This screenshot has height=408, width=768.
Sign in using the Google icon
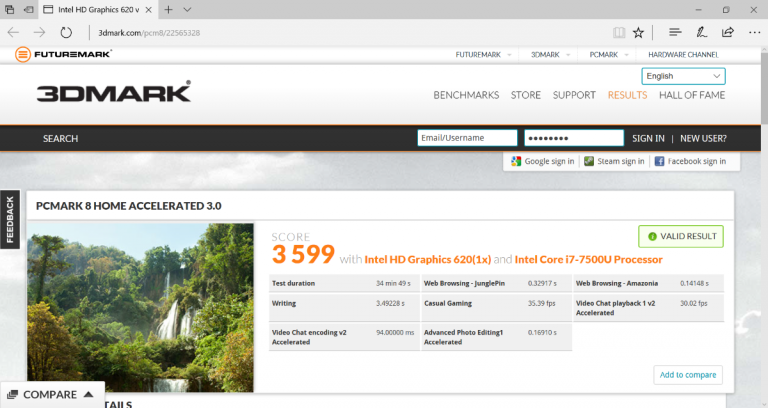coord(516,161)
